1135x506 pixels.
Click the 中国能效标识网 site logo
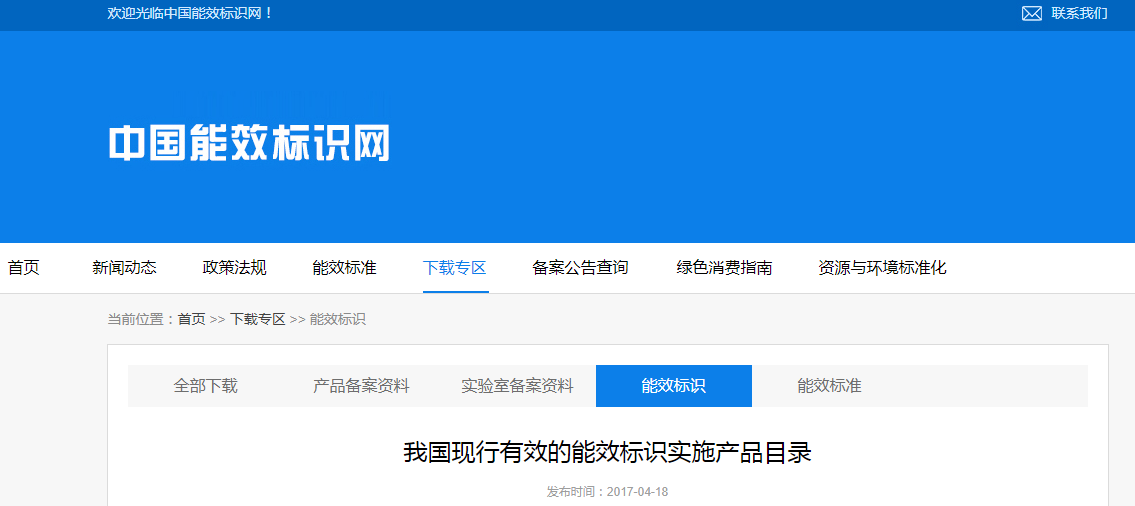coord(249,142)
